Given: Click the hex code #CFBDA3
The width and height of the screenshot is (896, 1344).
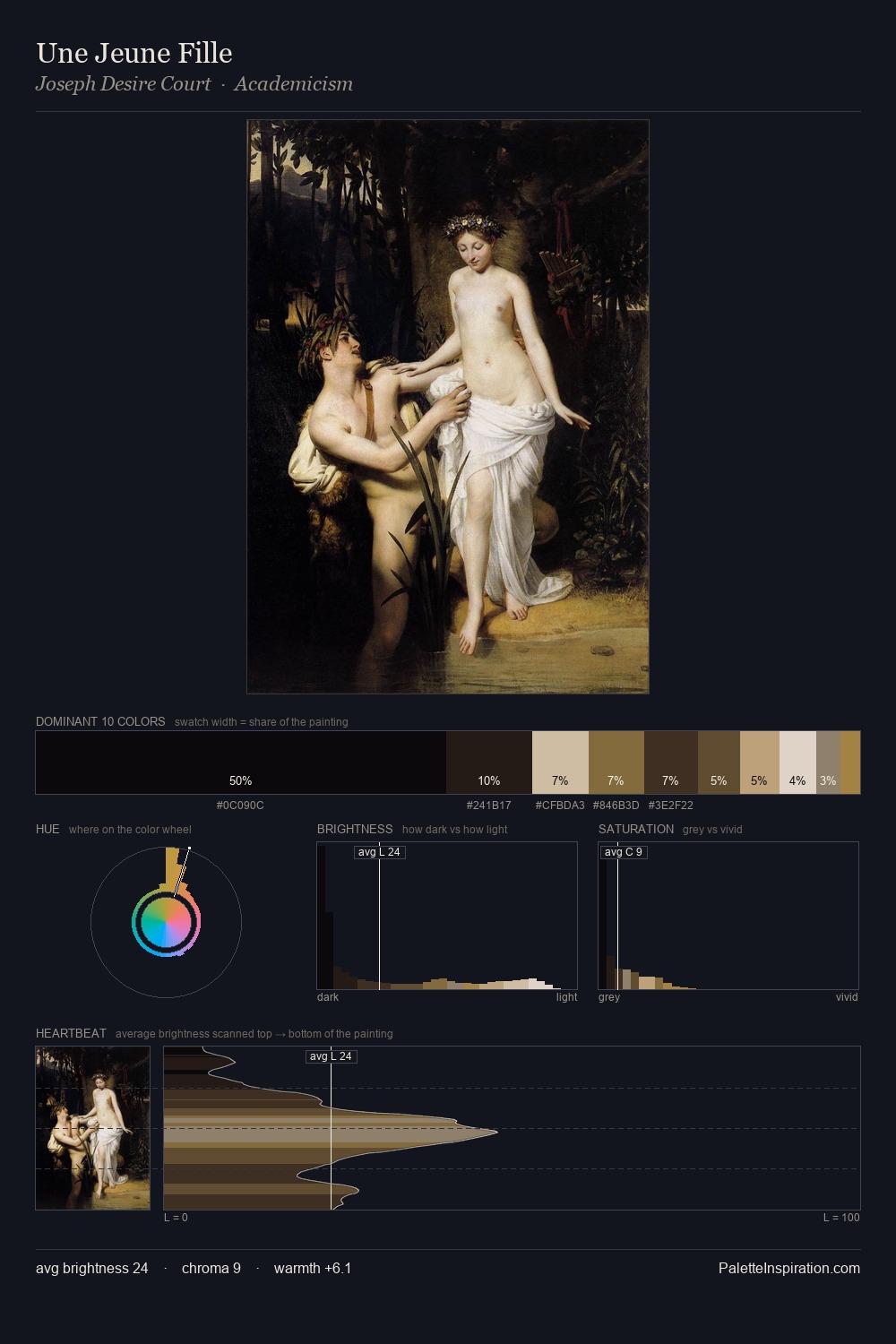Looking at the screenshot, I should pyautogui.click(x=560, y=806).
